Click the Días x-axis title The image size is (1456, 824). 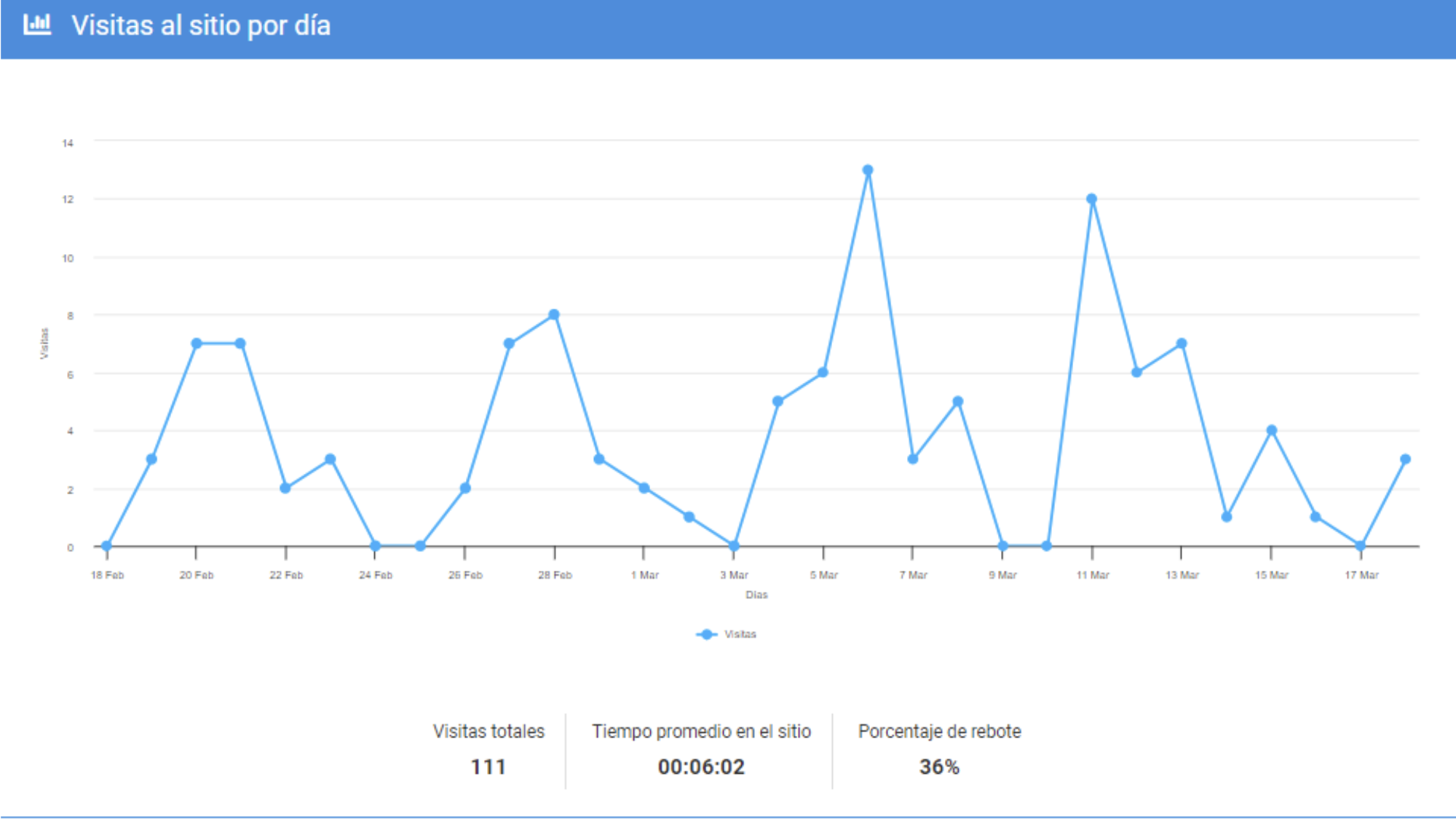tap(756, 595)
